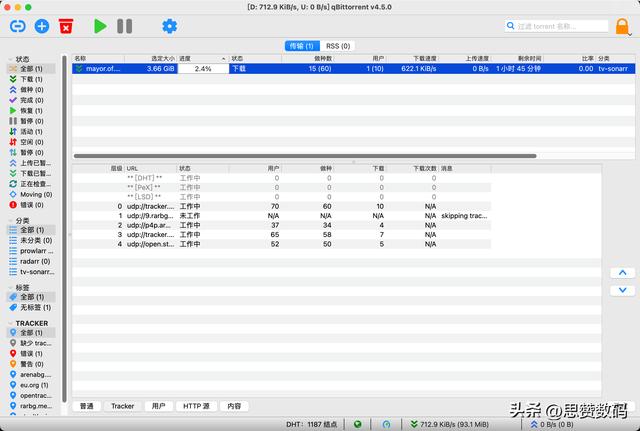Select the tv-sonarr category in the sidebar

[31, 272]
